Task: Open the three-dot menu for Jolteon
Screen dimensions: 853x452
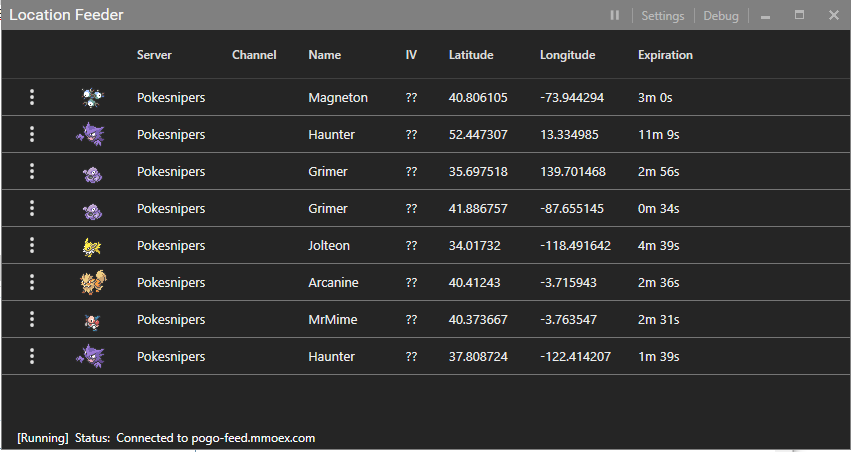Action: coord(32,245)
